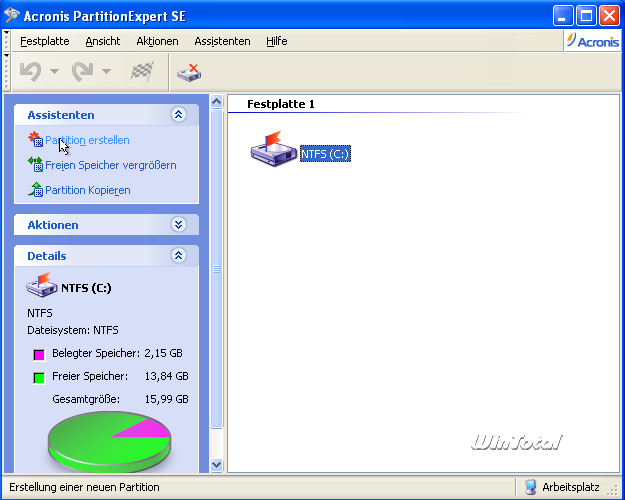The width and height of the screenshot is (625, 500).
Task: Click the menu bar grip handle
Action: pos(6,41)
